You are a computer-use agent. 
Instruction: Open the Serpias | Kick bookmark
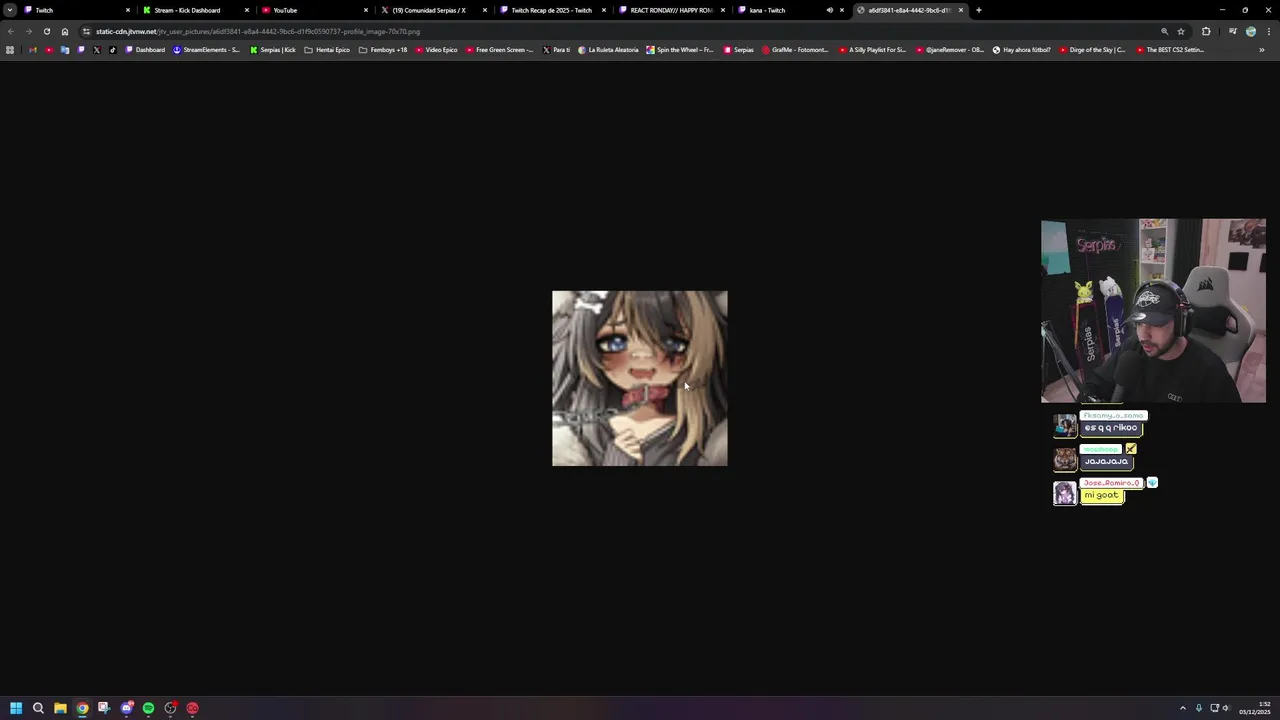pos(273,50)
